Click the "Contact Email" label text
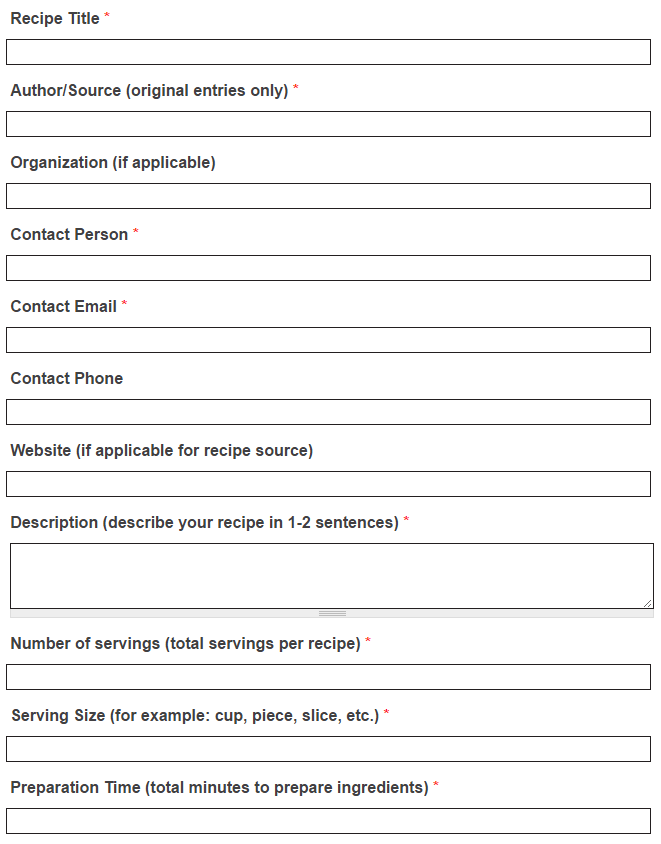 tap(64, 307)
